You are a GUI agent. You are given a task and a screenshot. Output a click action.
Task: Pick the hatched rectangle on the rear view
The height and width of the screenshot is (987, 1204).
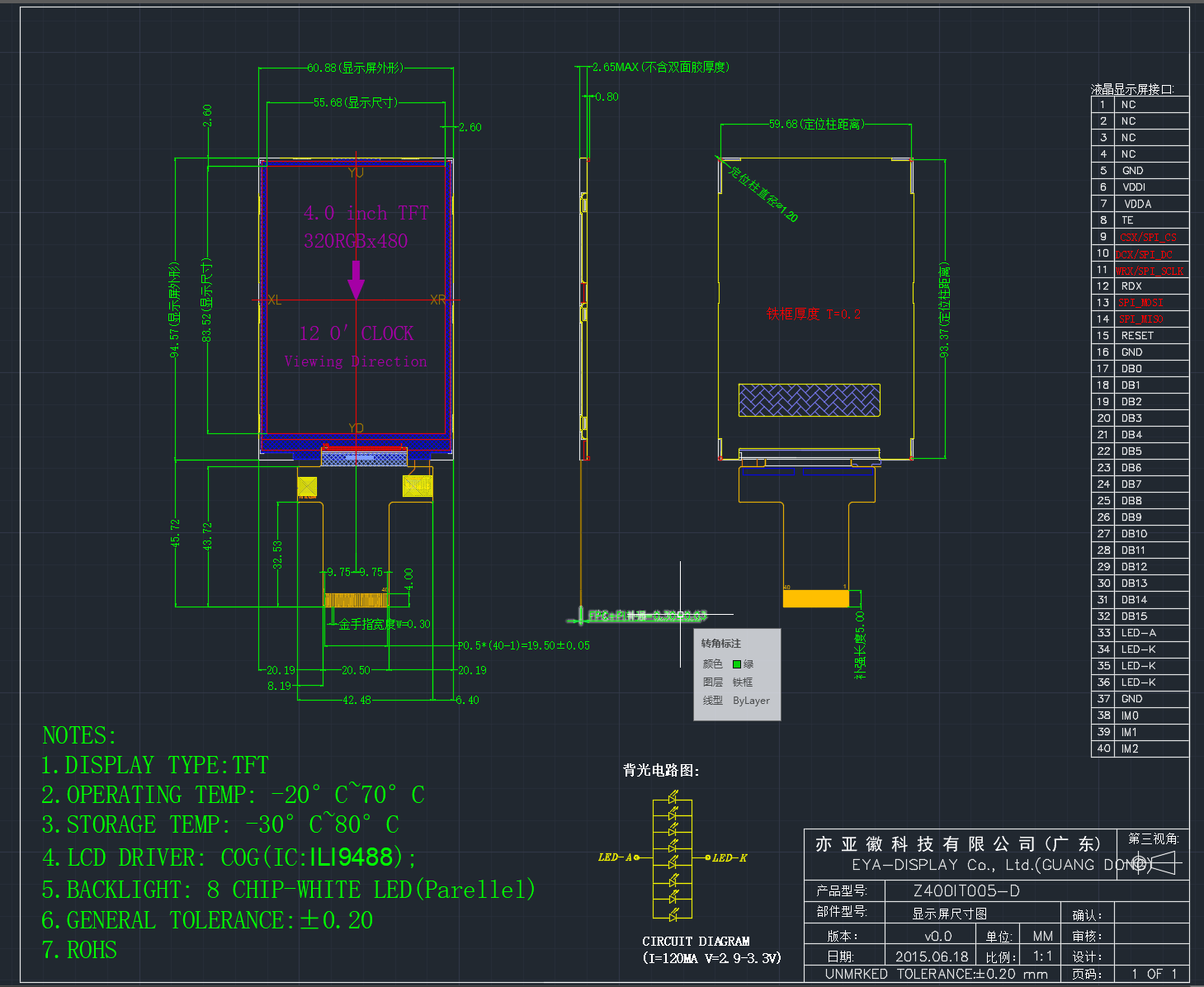tap(809, 400)
